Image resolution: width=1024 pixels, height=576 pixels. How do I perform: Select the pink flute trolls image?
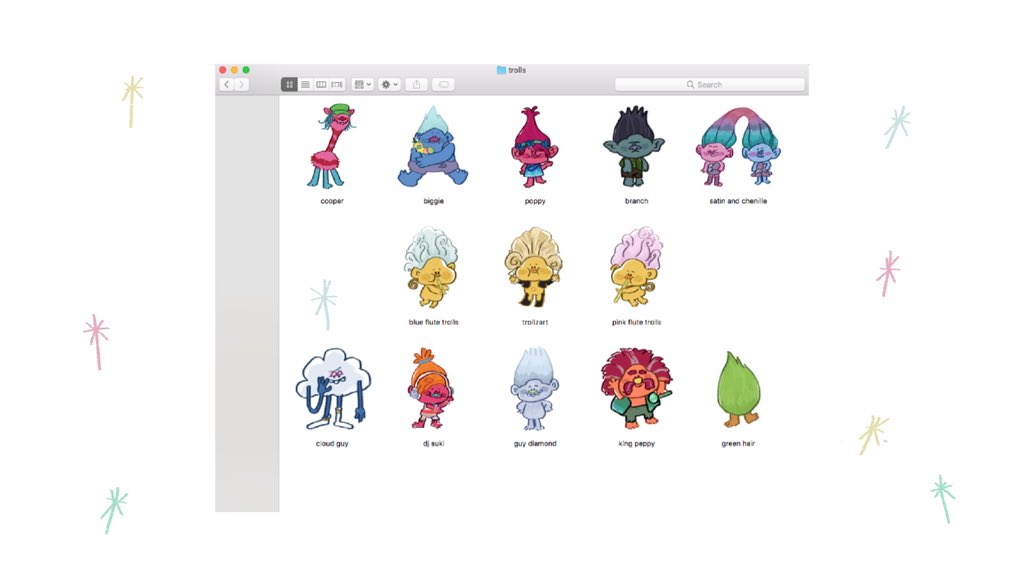click(x=635, y=267)
